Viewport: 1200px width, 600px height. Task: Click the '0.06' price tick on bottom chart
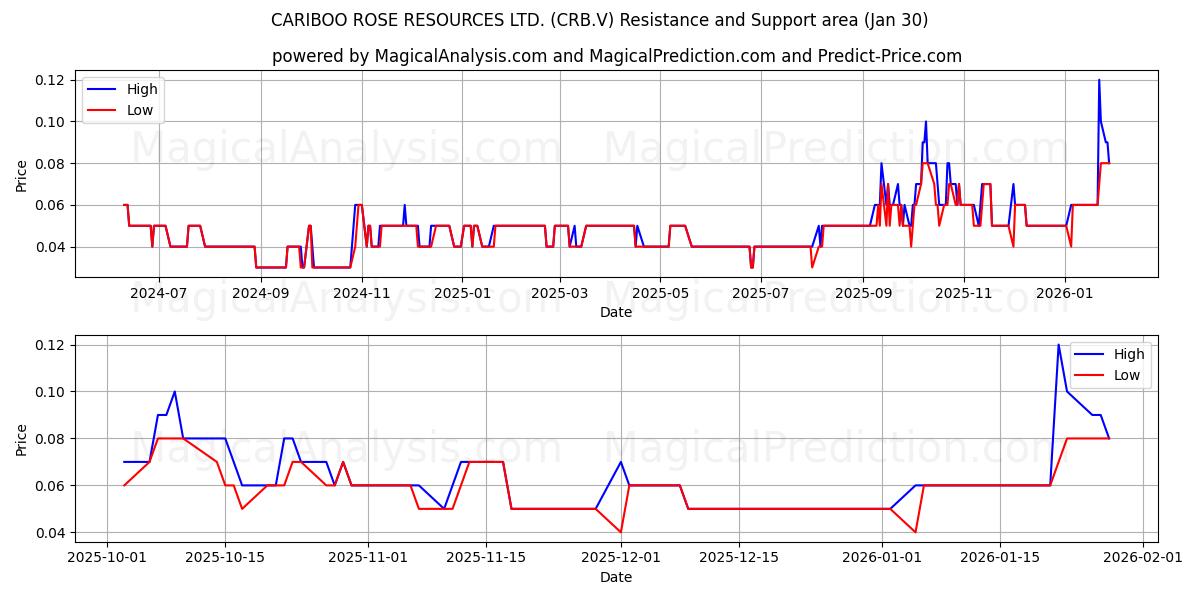(51, 486)
